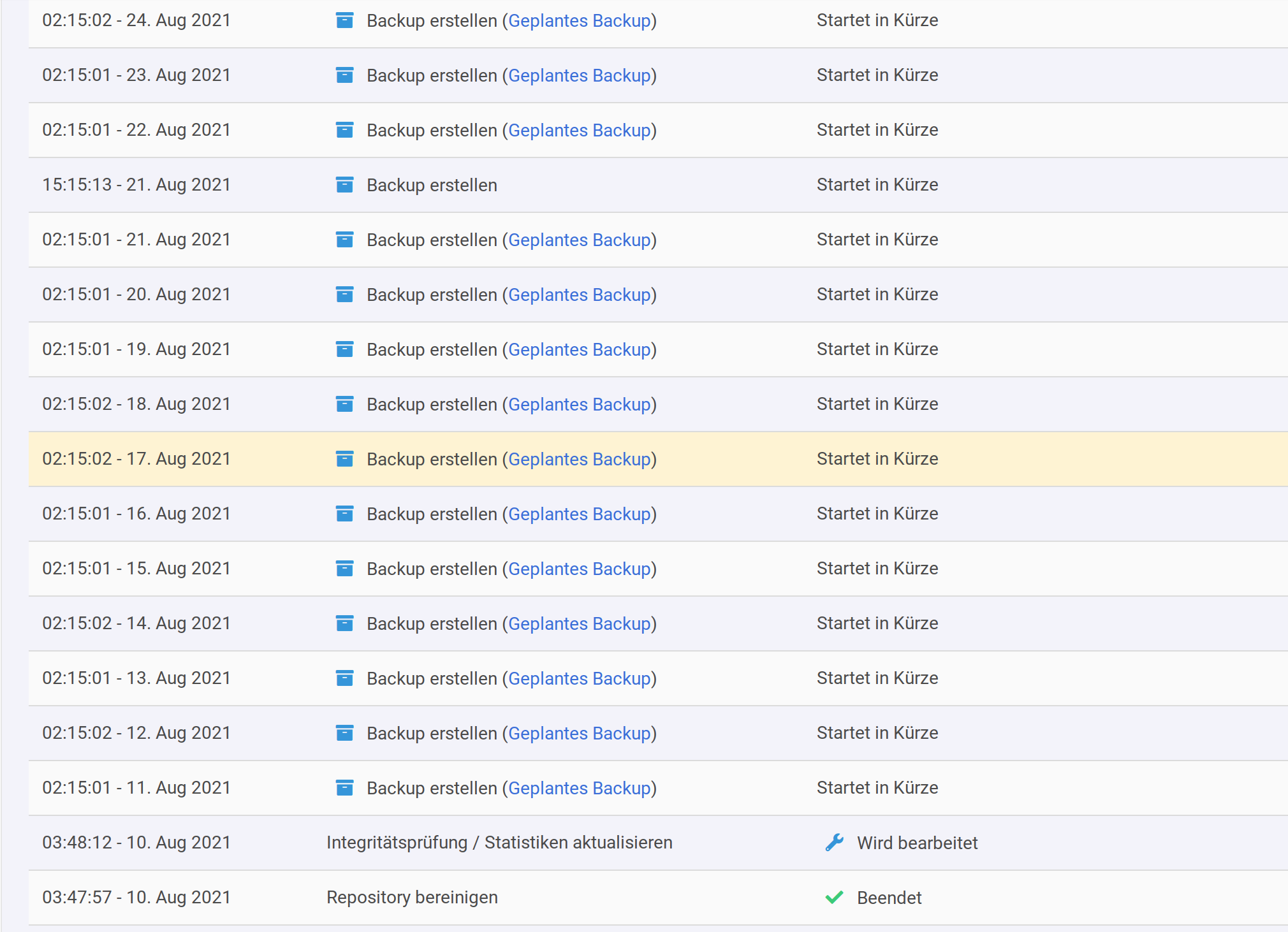This screenshot has height=932, width=1288.
Task: Open Geplantes Backup link for 12. Aug 2021
Action: click(579, 733)
